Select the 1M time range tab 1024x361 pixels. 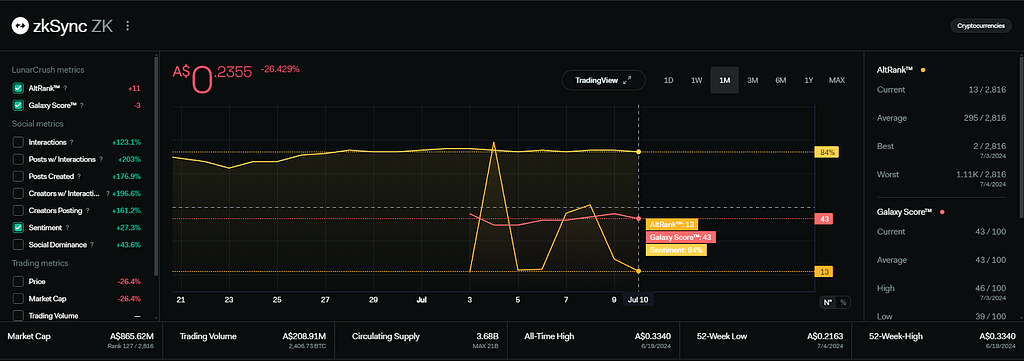coord(725,80)
